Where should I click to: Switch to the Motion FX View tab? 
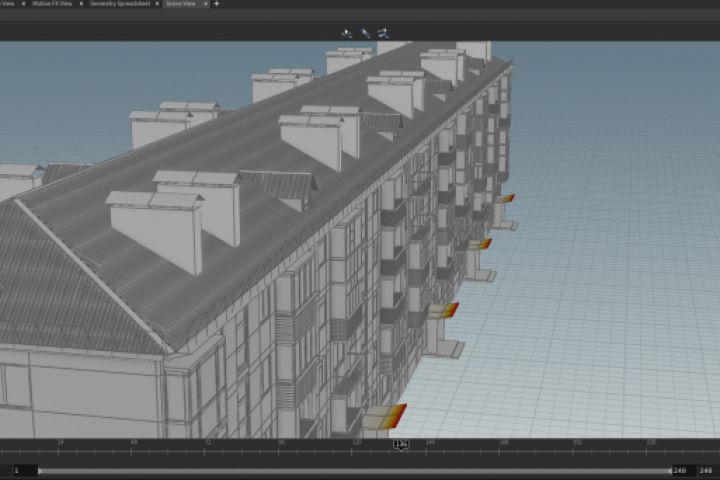(53, 4)
